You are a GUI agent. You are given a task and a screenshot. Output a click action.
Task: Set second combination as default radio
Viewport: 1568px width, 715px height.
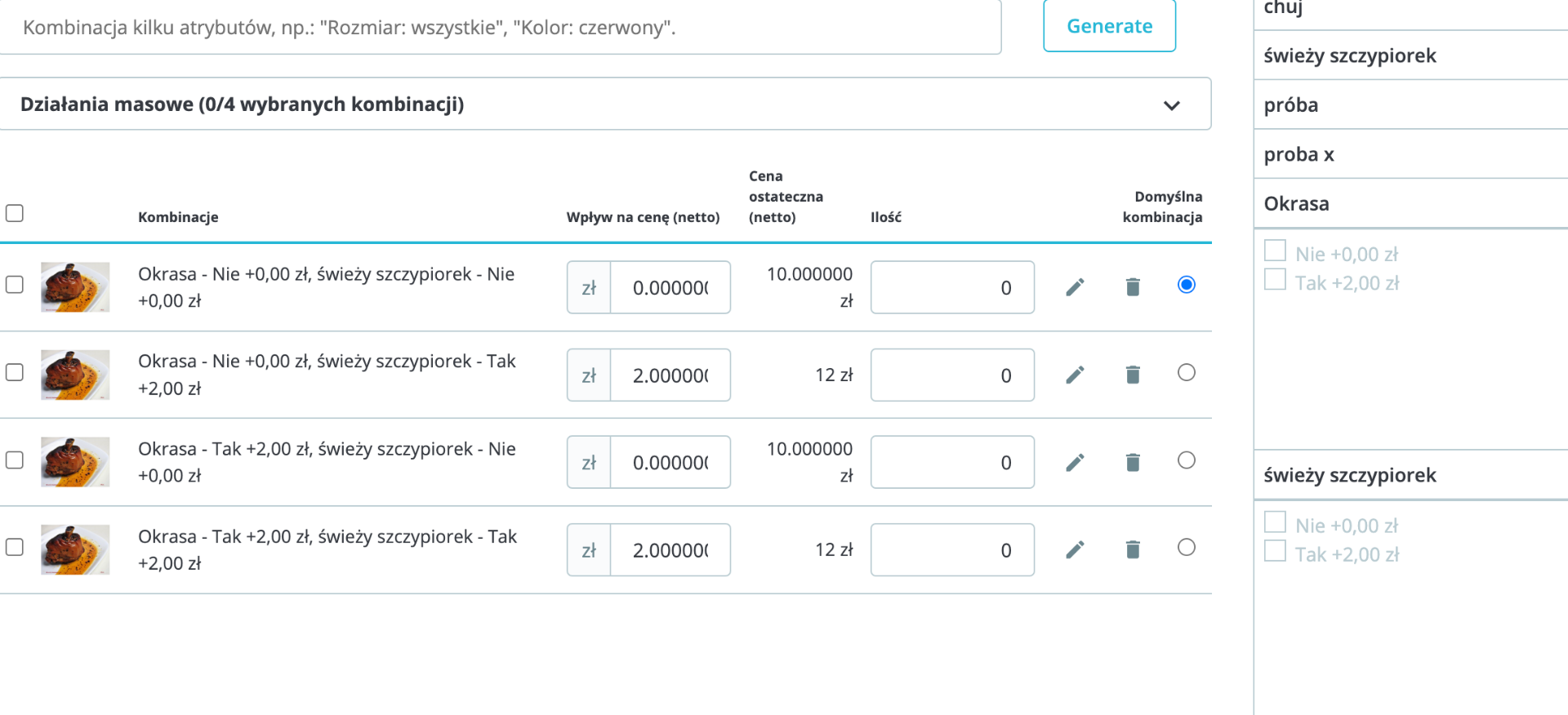[x=1187, y=372]
